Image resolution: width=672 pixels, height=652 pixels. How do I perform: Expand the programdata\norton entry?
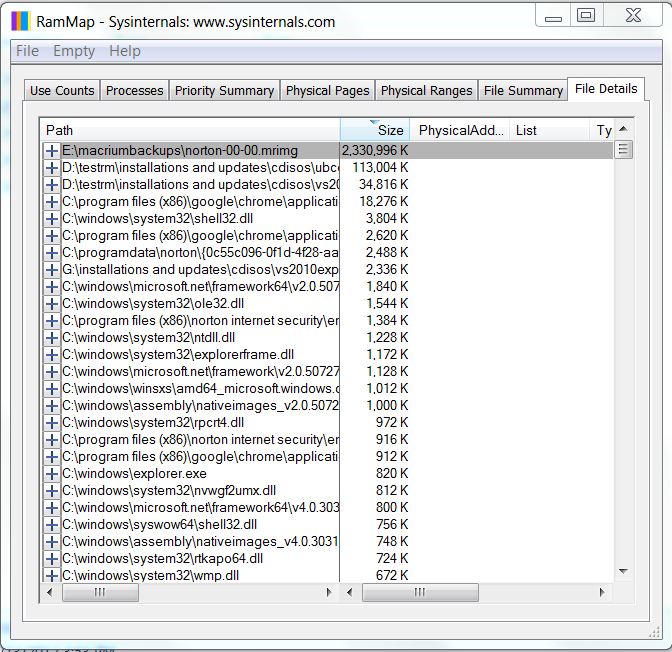click(52, 253)
